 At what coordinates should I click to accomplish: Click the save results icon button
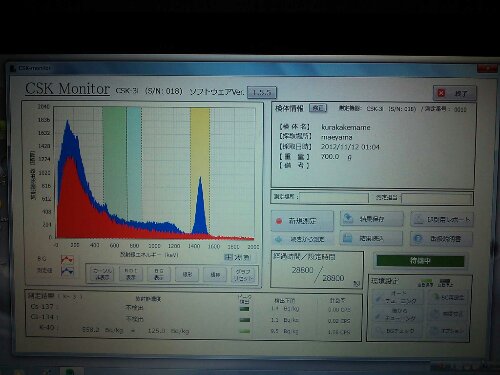(348, 219)
